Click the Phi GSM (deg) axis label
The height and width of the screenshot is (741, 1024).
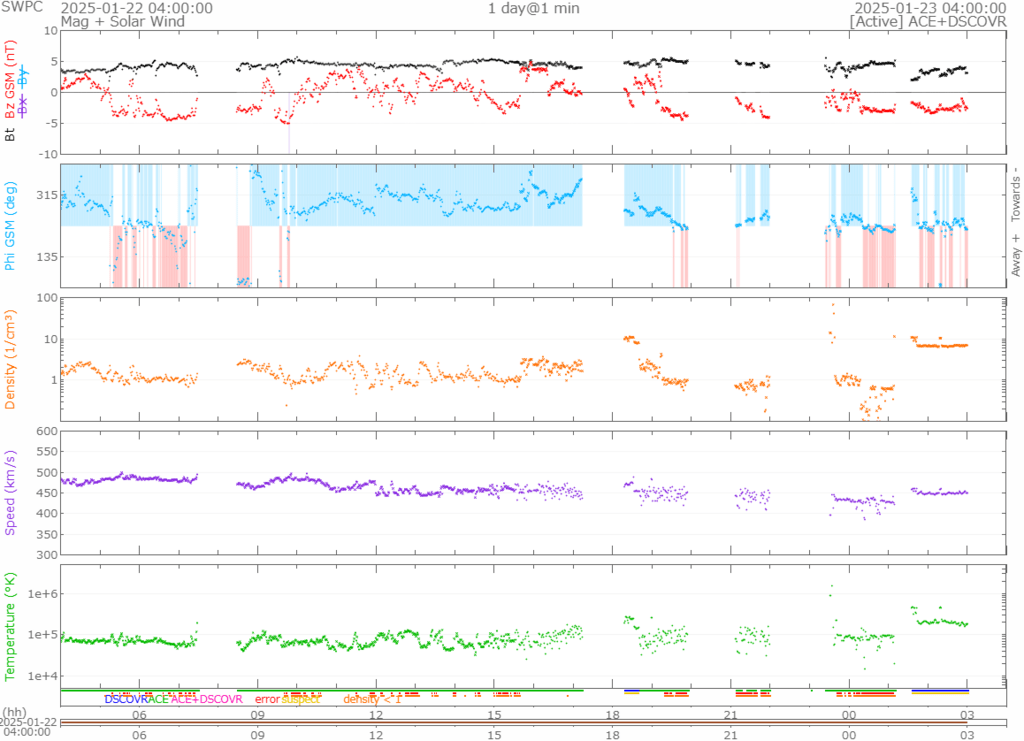point(10,226)
